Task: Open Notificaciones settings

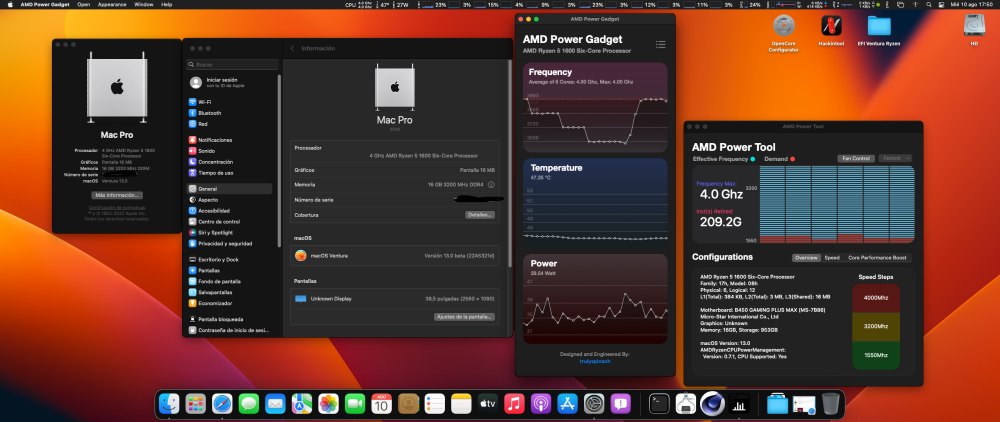Action: coord(230,140)
